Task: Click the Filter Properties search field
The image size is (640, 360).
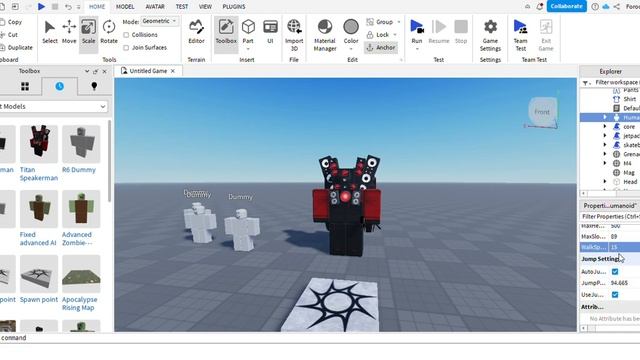Action: pos(610,216)
